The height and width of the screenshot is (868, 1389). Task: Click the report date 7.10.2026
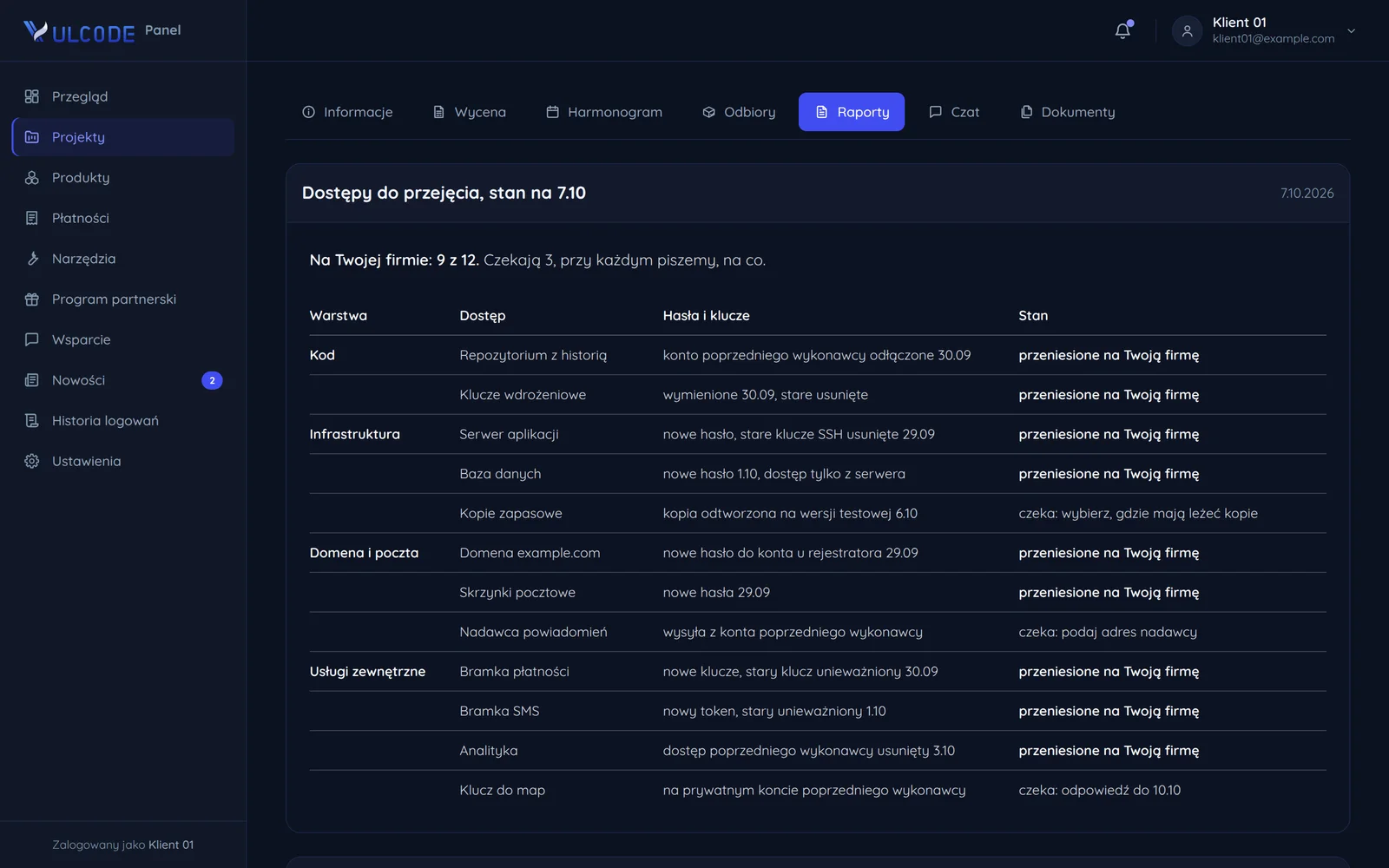pyautogui.click(x=1307, y=194)
